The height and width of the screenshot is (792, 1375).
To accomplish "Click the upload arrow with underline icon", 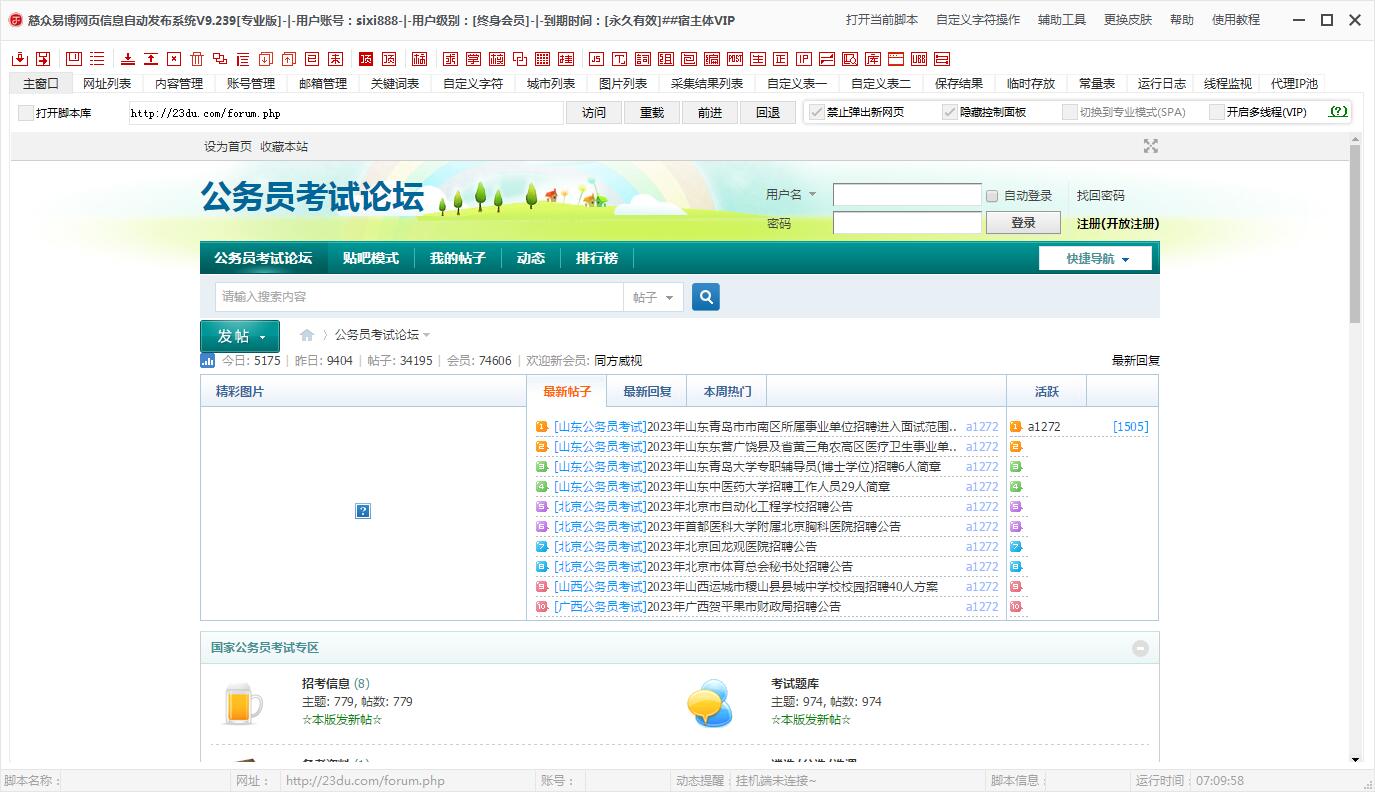I will pyautogui.click(x=150, y=59).
